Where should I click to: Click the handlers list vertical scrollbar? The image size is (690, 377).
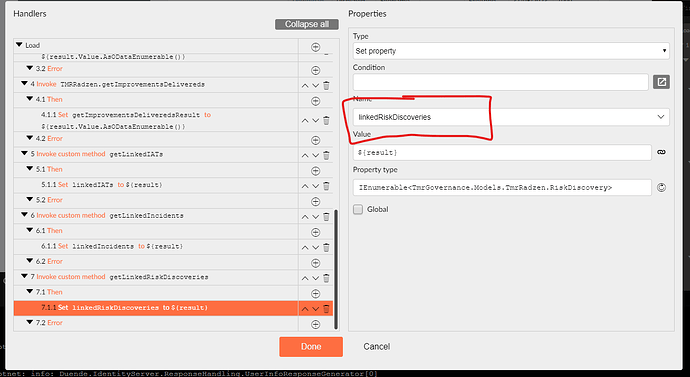(x=336, y=269)
